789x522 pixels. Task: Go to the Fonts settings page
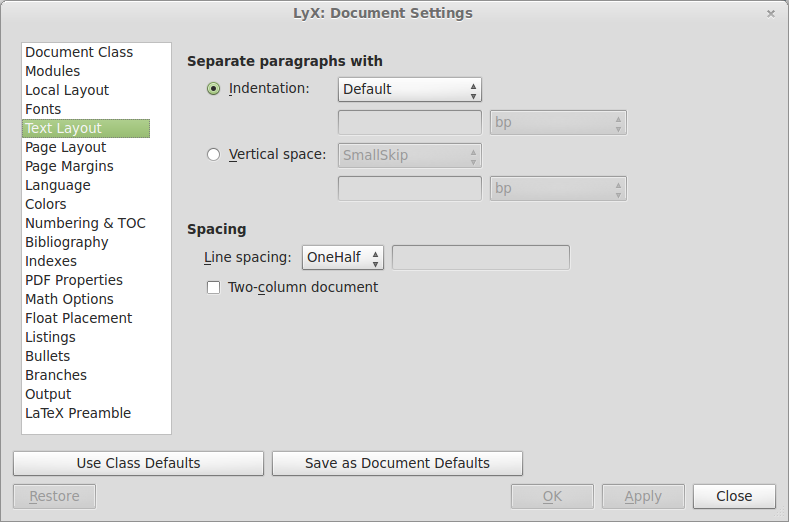point(43,109)
